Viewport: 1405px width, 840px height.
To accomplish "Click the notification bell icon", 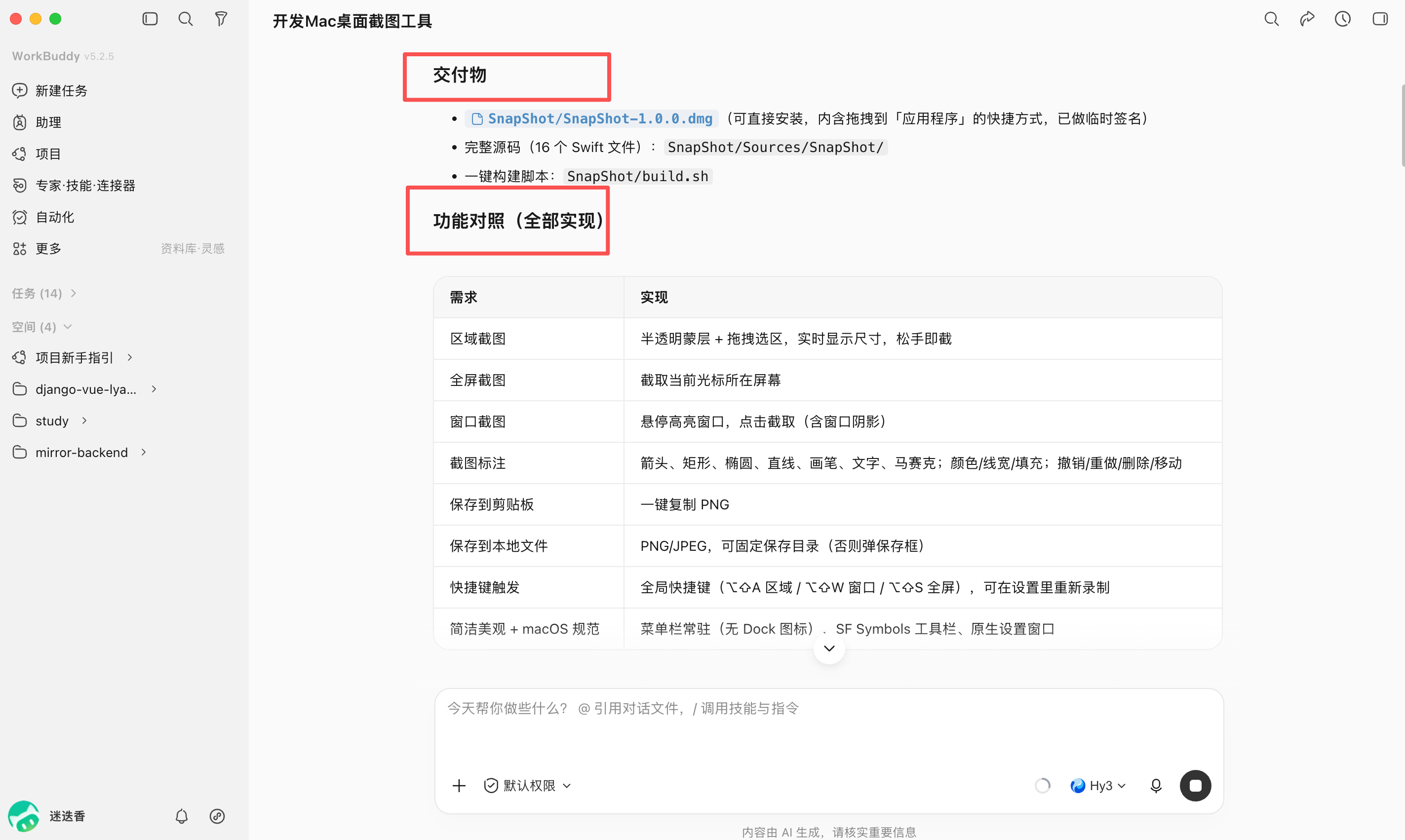I will [182, 816].
